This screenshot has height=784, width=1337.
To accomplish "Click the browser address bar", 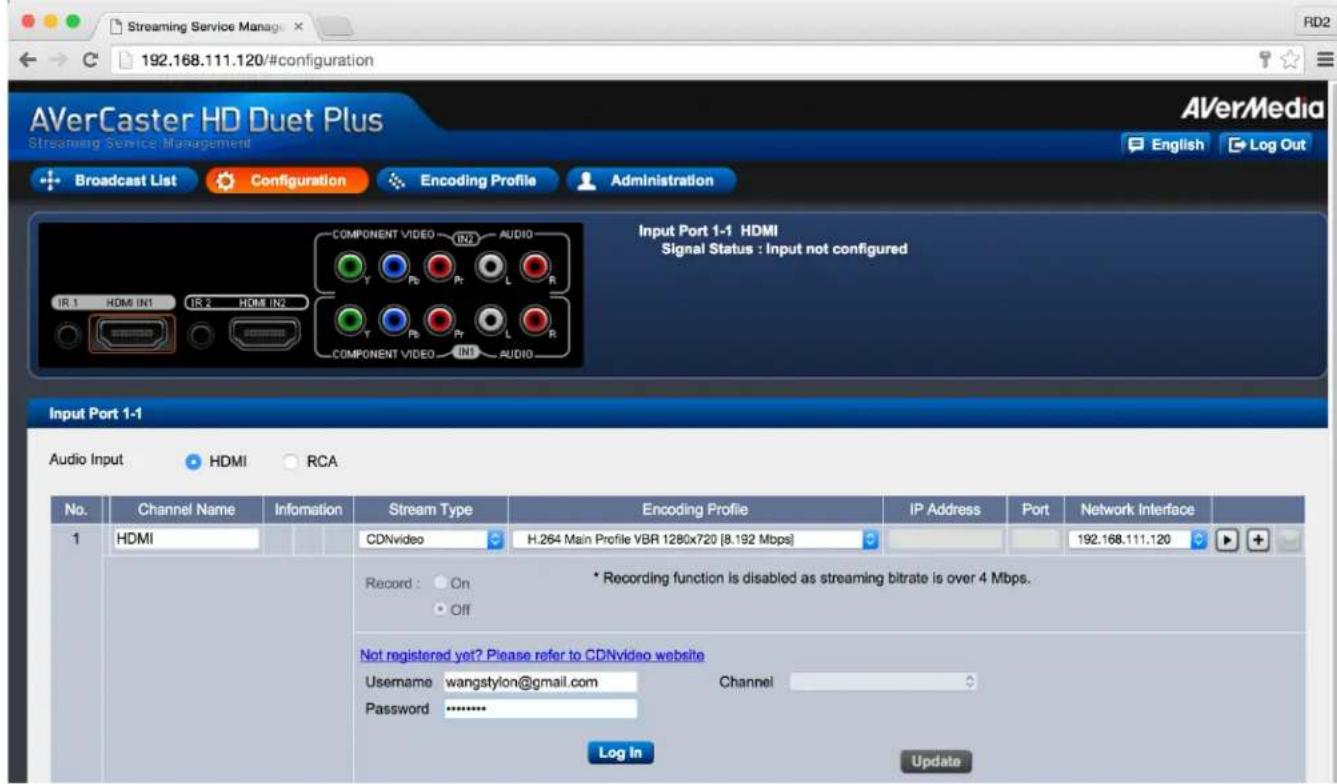I will pos(680,60).
